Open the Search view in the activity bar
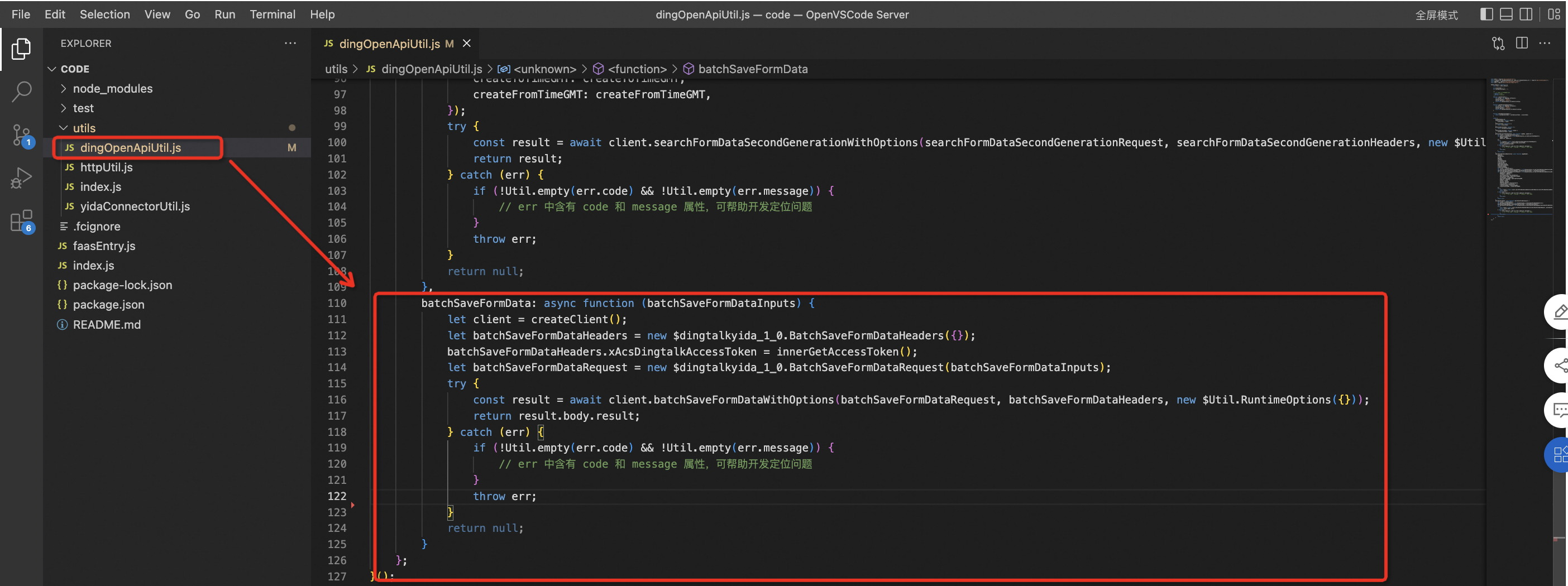This screenshot has width=1568, height=586. coord(21,92)
